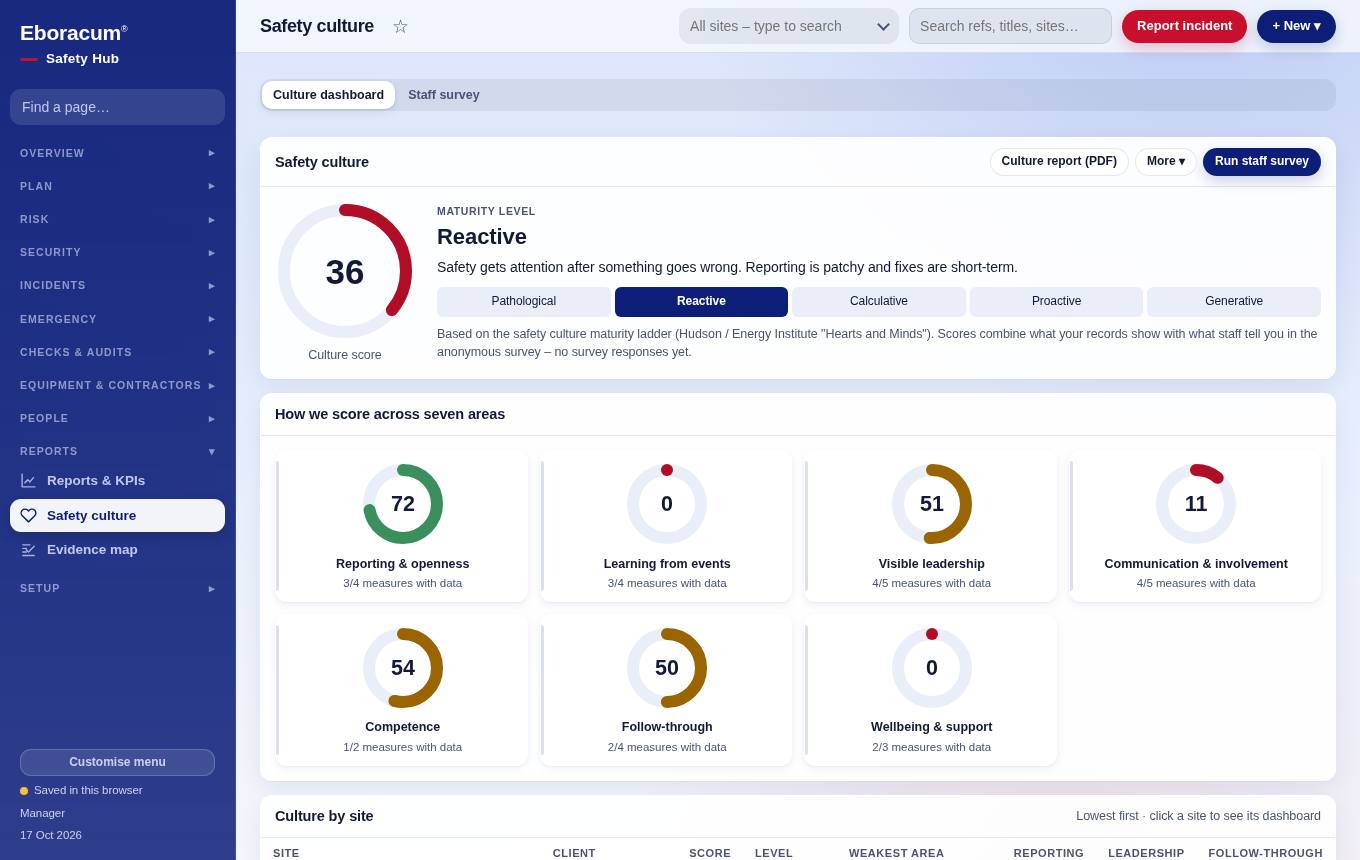Collapse the Reports menu section
This screenshot has width=1360, height=860.
click(x=117, y=452)
